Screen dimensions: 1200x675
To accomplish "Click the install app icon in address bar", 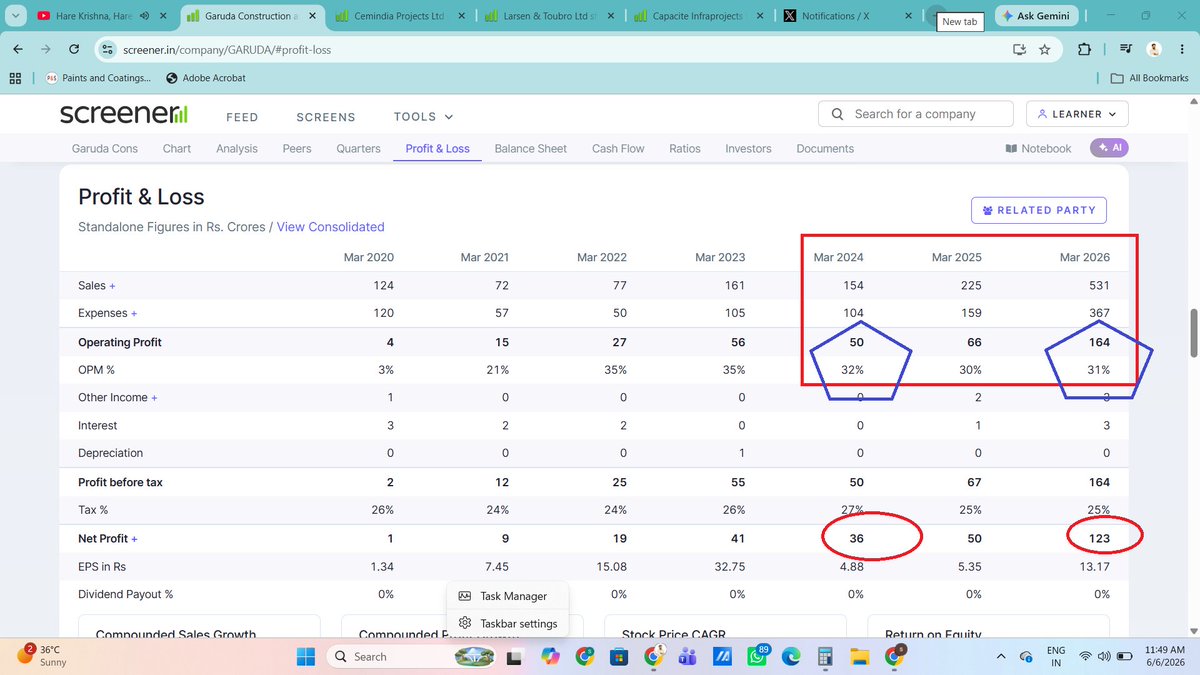I will point(1019,49).
